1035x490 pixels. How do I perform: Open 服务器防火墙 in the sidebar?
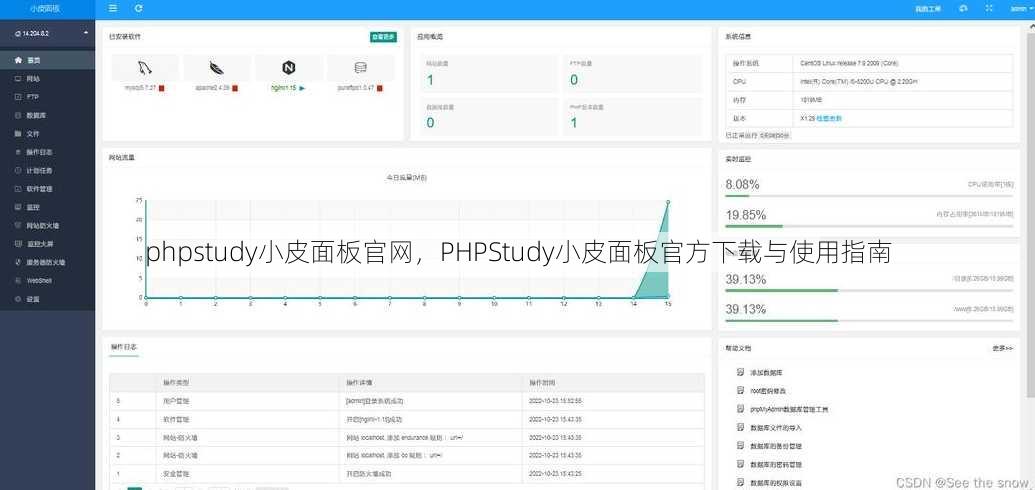pyautogui.click(x=48, y=262)
